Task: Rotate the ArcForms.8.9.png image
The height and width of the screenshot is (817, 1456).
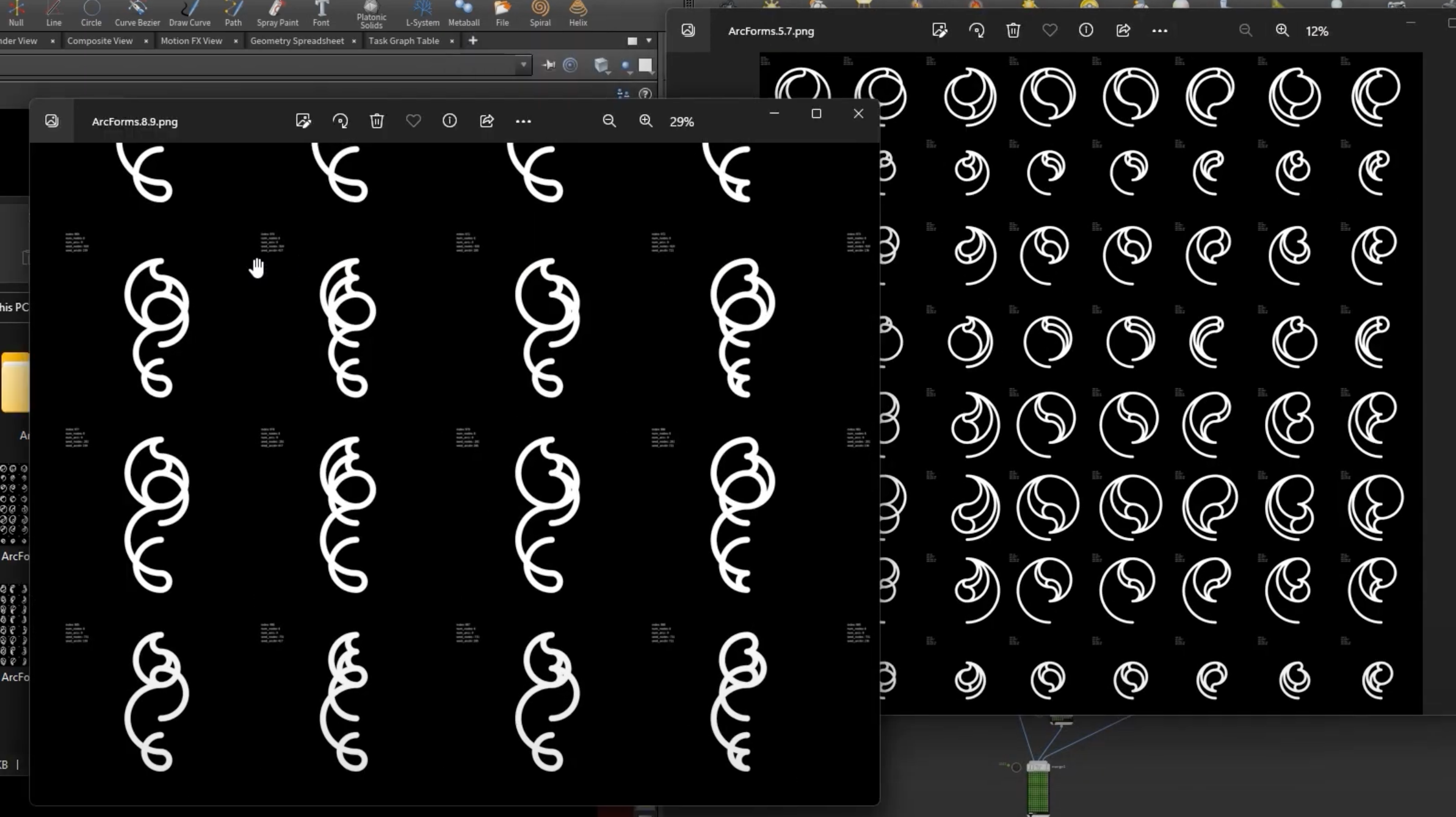Action: [340, 121]
